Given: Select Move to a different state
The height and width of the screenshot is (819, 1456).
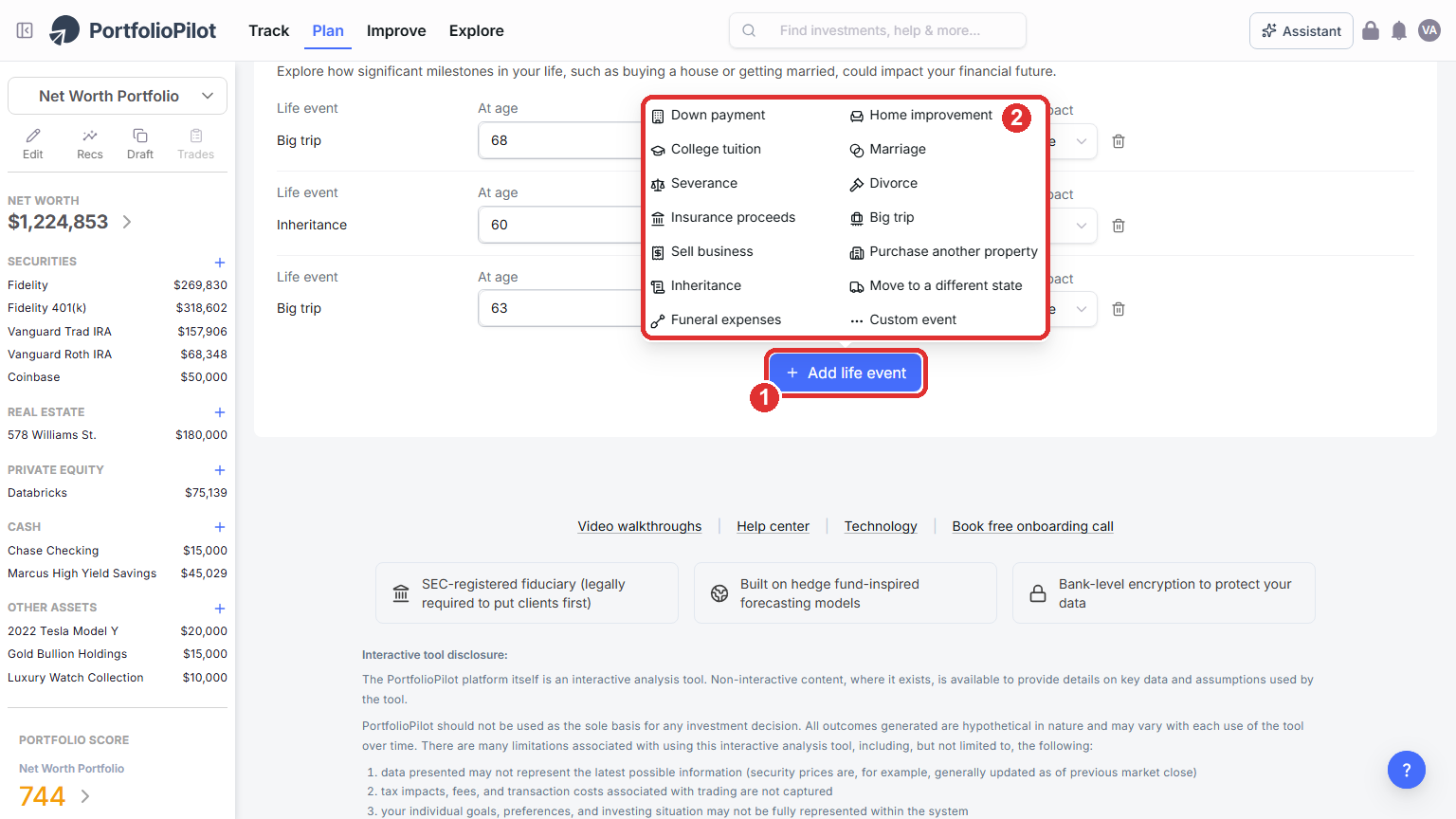Looking at the screenshot, I should coord(937,285).
